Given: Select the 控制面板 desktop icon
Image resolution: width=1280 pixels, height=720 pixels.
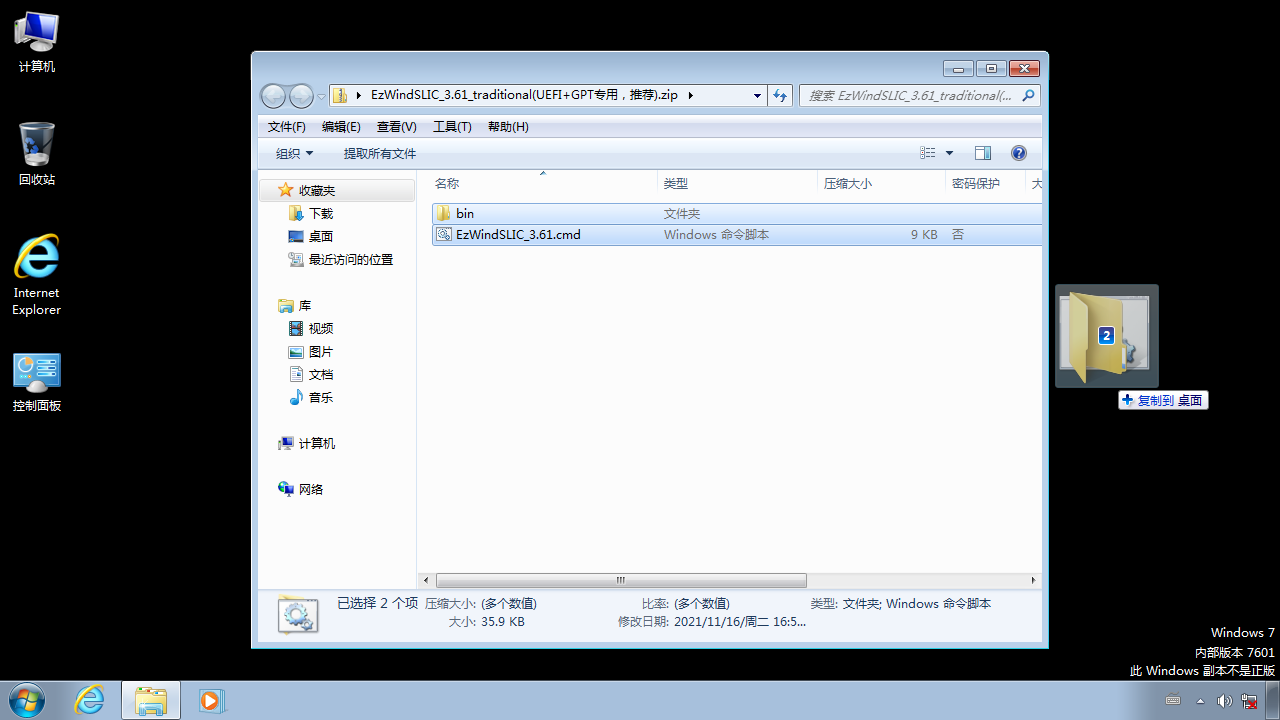Looking at the screenshot, I should (37, 382).
